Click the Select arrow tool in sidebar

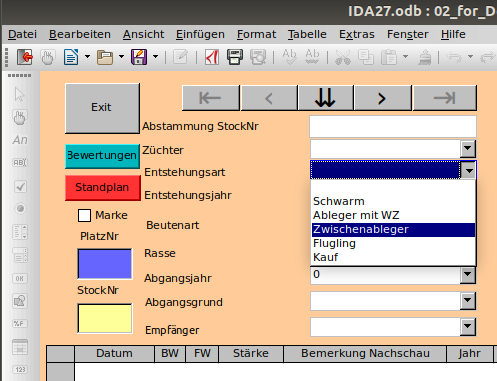tap(20, 95)
